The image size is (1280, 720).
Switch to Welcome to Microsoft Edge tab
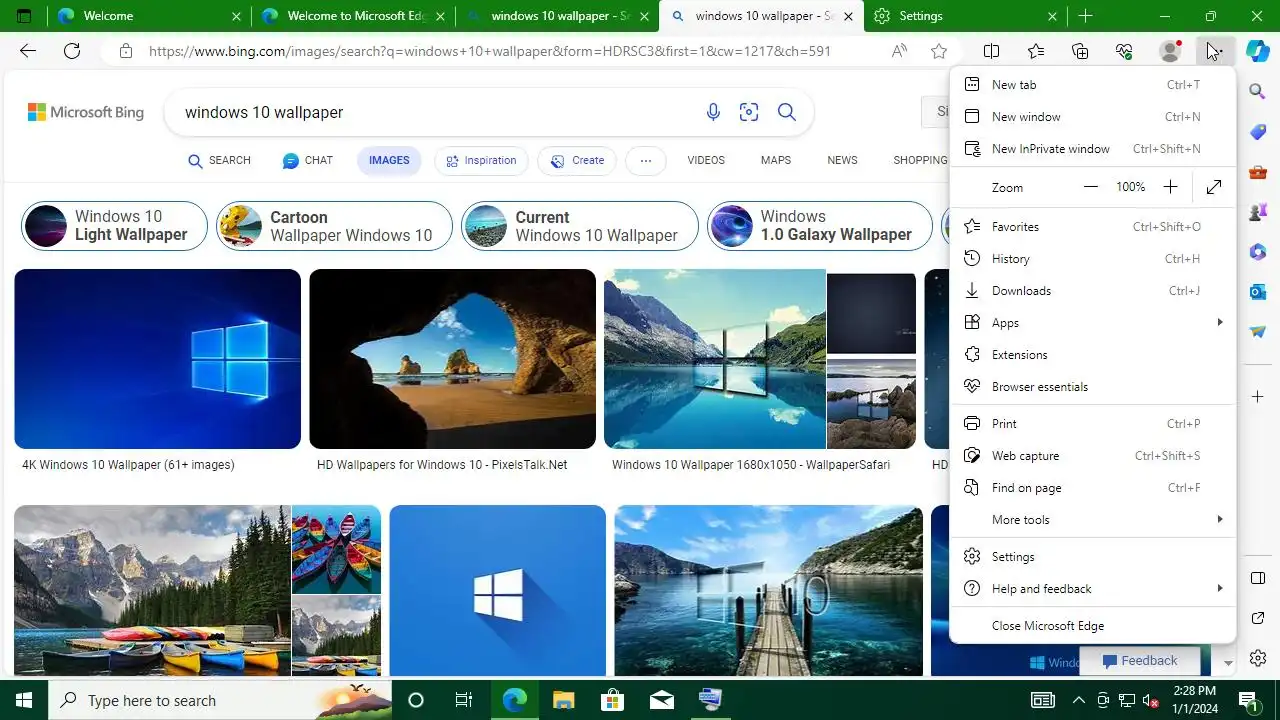[353, 16]
